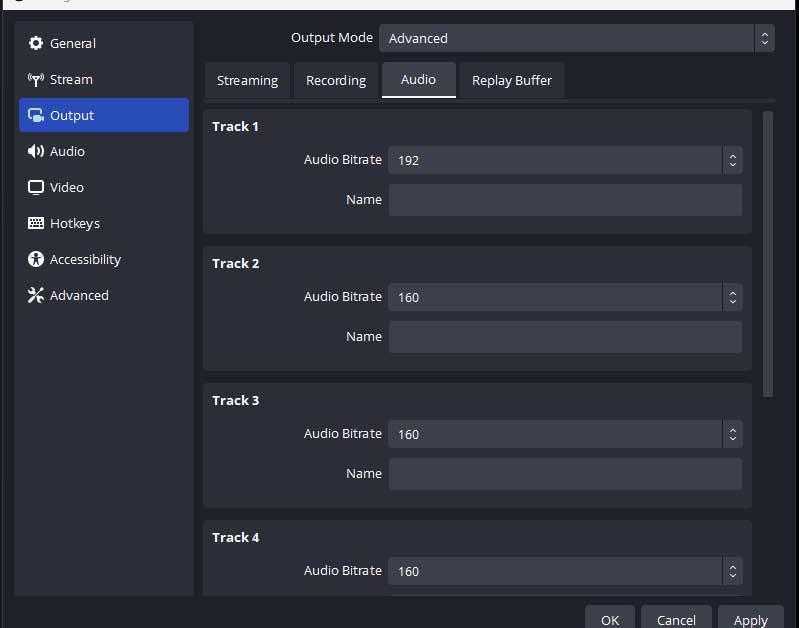The height and width of the screenshot is (628, 799).
Task: Open Advanced settings via tools icon
Action: (x=36, y=295)
